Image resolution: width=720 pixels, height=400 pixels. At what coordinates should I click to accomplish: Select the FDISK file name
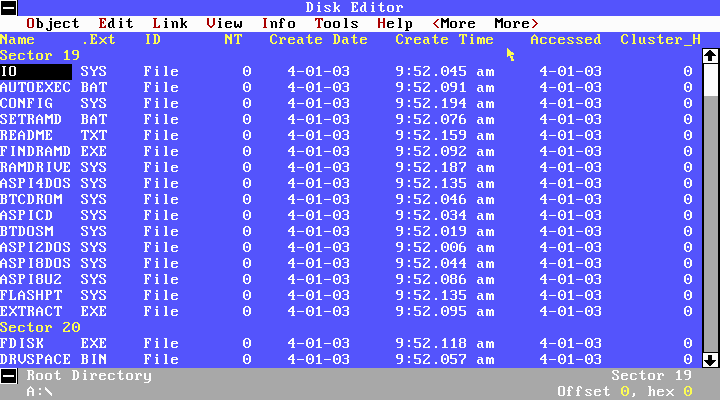click(22, 344)
